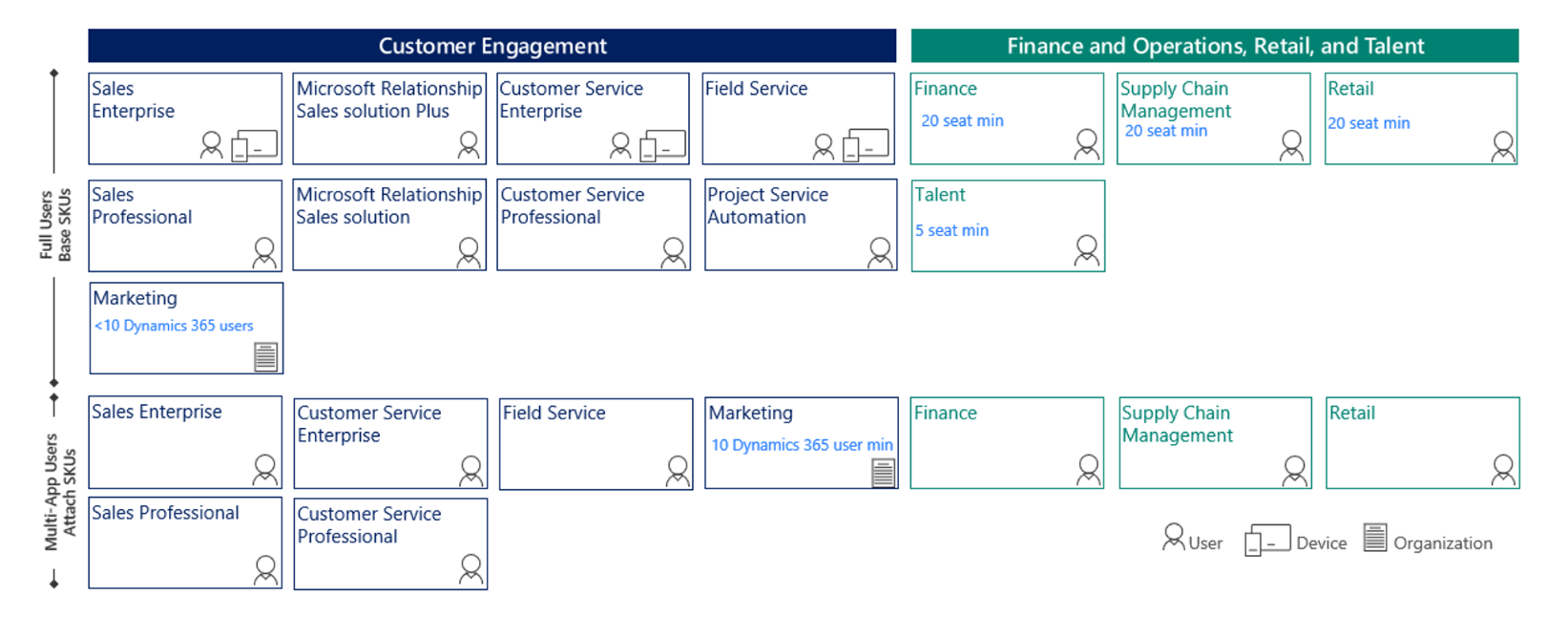This screenshot has height=617, width=1568.
Task: Click the "<10 Dynamics 365 users" text
Action: click(x=174, y=326)
